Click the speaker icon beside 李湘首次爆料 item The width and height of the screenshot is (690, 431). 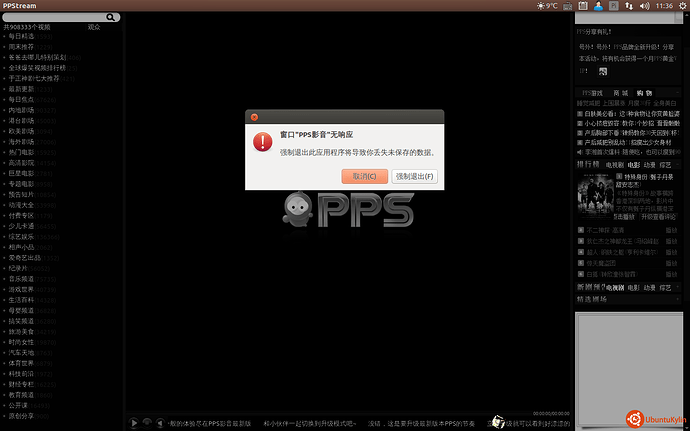tap(580, 152)
